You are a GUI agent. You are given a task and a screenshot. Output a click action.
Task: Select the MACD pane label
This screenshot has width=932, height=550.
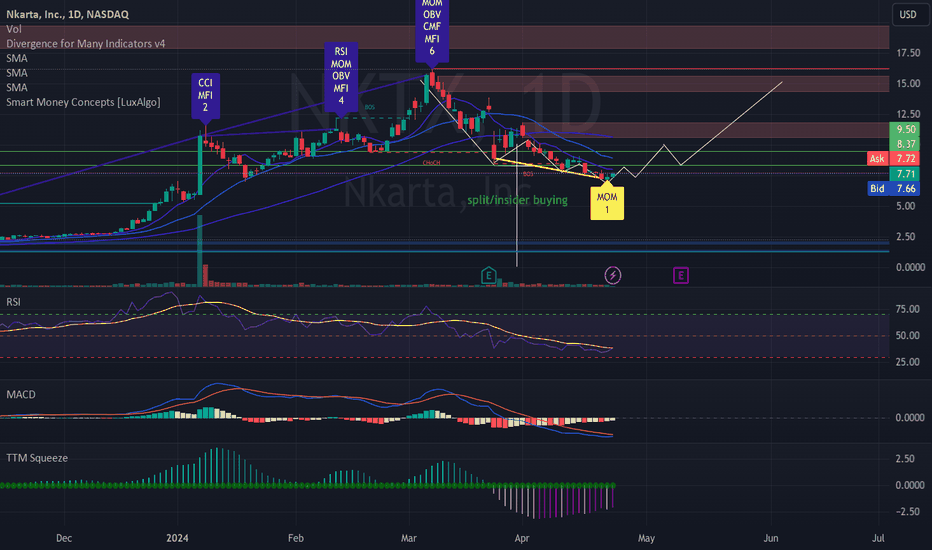pyautogui.click(x=21, y=394)
